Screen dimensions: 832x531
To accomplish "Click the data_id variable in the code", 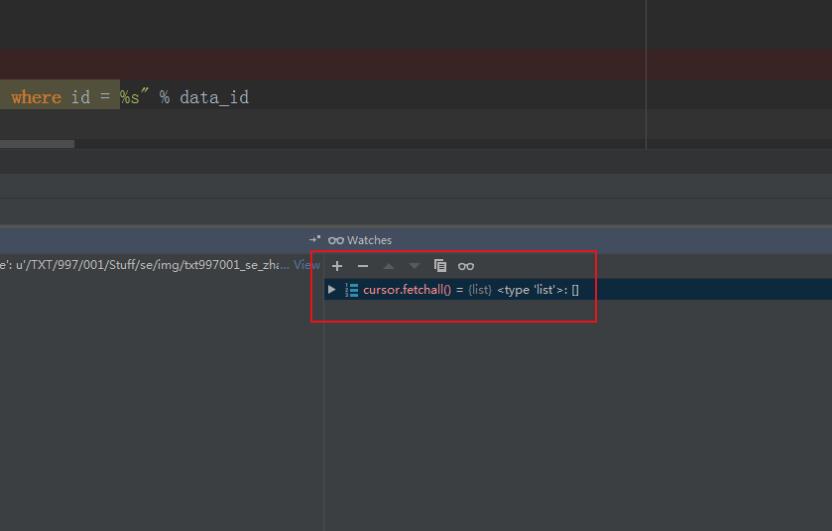I will pyautogui.click(x=214, y=97).
